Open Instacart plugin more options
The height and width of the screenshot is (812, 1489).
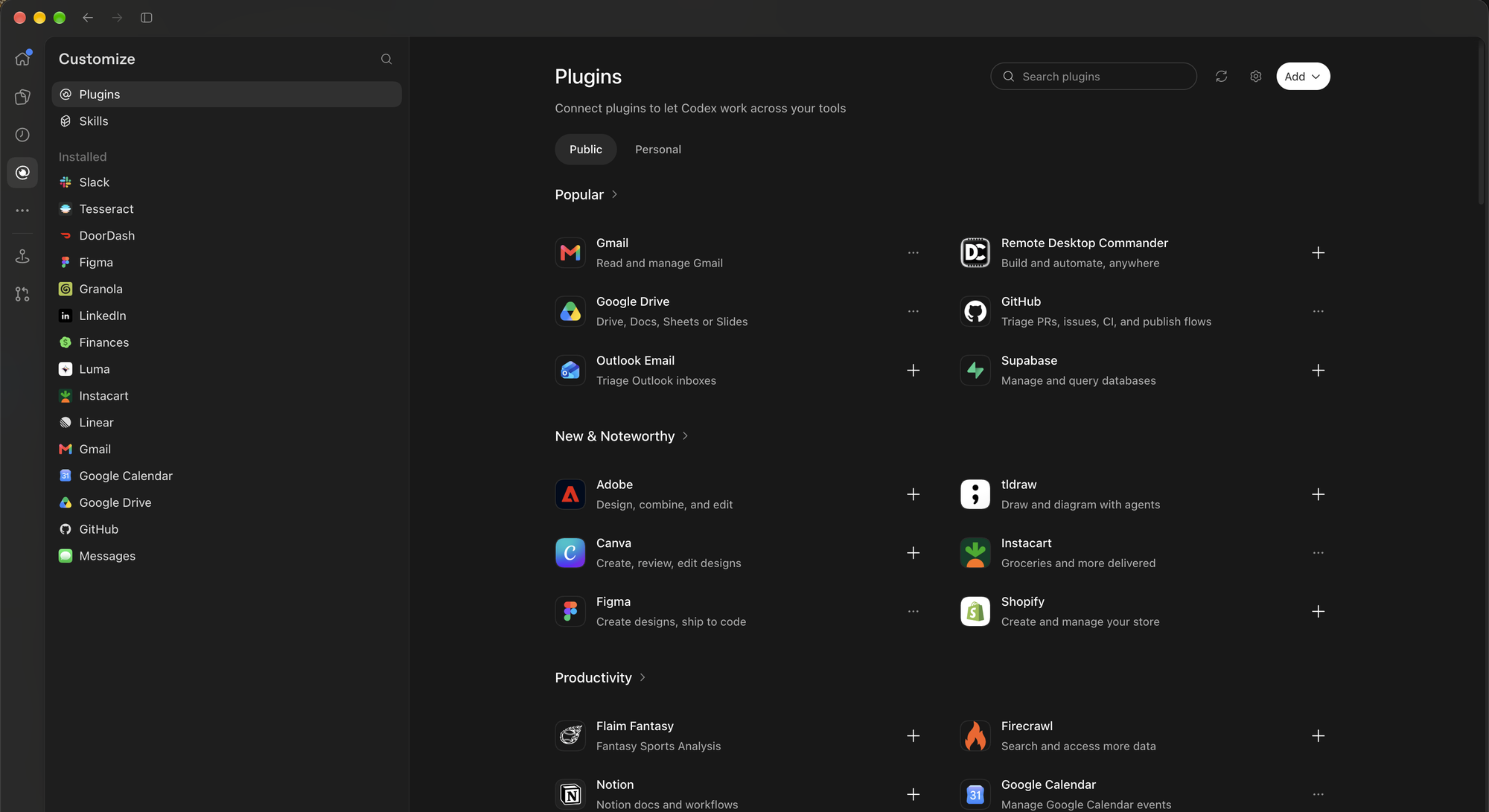(1318, 553)
